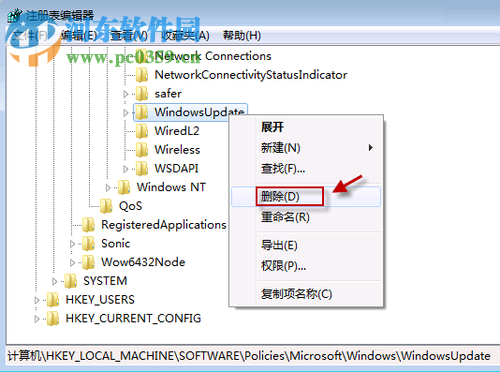Click the safer folder icon
The image size is (500, 372).
click(142, 93)
